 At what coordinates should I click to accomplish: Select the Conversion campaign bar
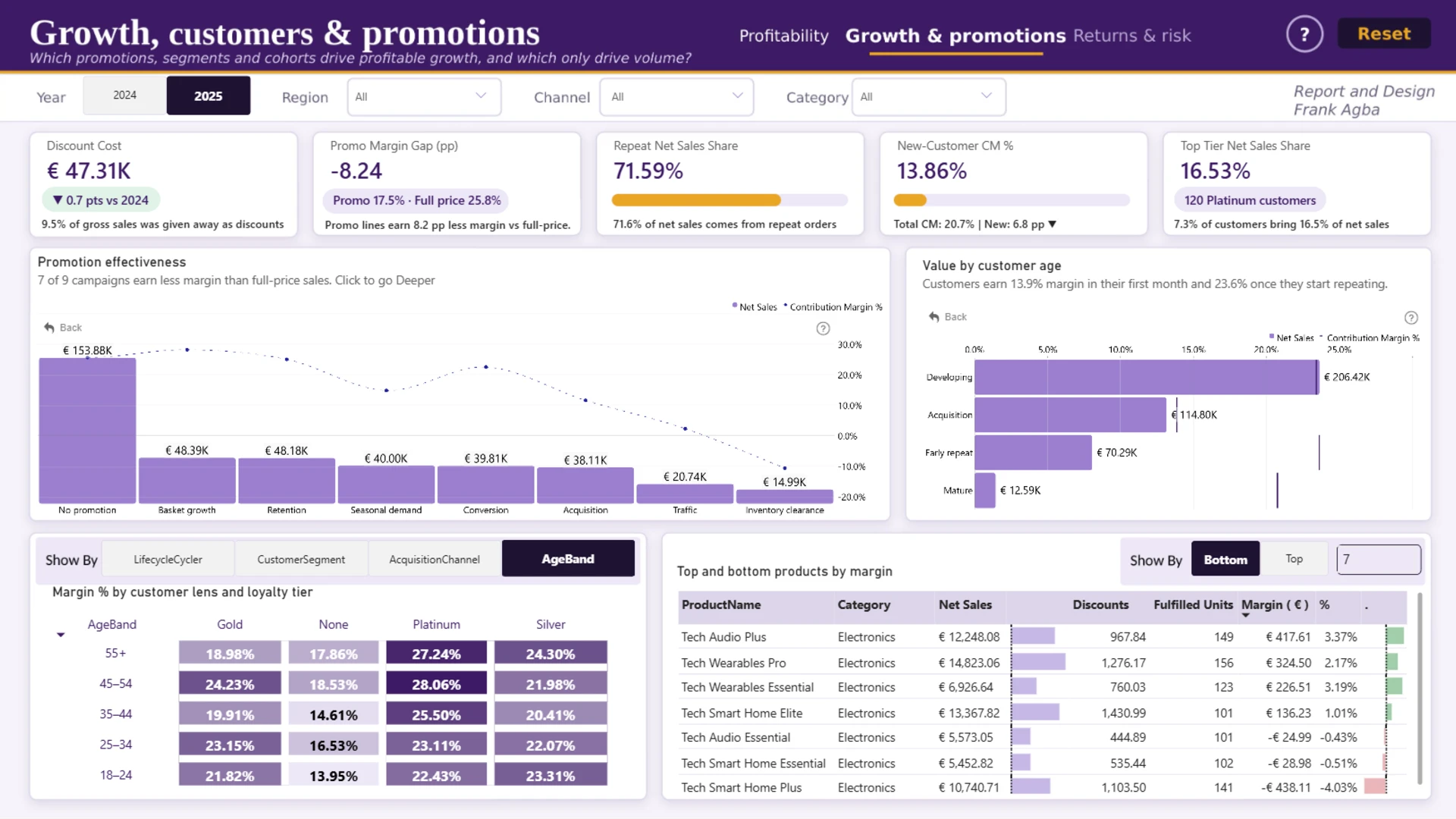click(x=486, y=484)
